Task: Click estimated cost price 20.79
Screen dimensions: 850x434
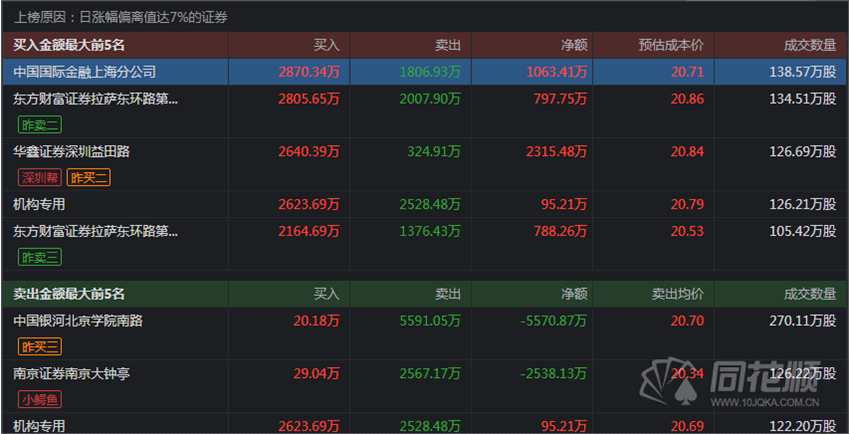Action: coord(687,204)
